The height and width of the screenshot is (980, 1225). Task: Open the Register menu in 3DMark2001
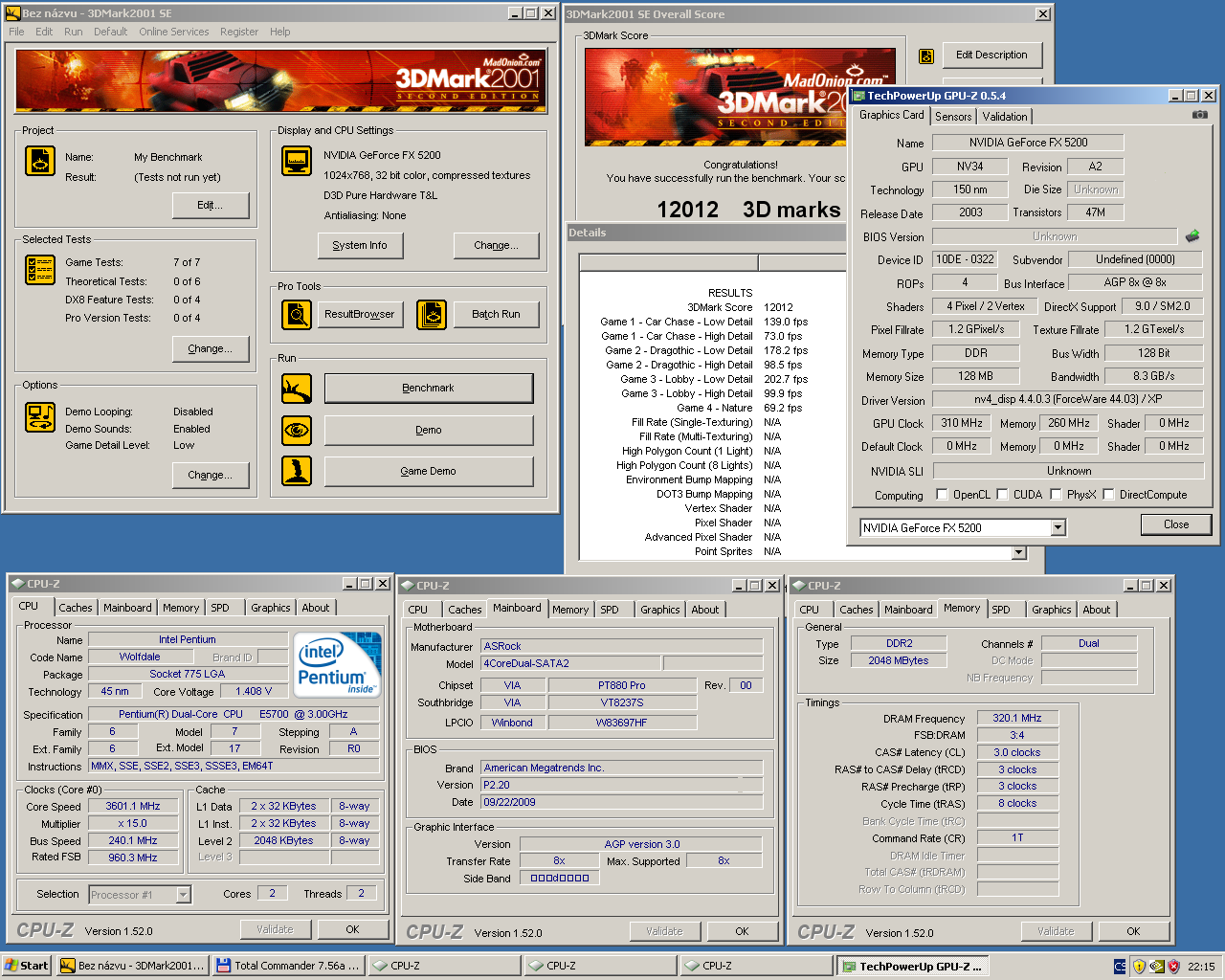pyautogui.click(x=239, y=32)
